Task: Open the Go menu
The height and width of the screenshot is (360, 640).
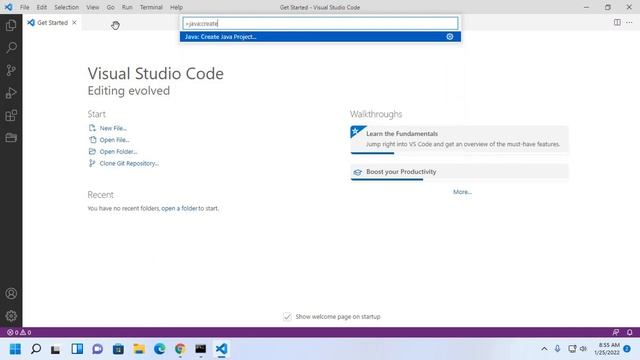Action: coord(111,7)
